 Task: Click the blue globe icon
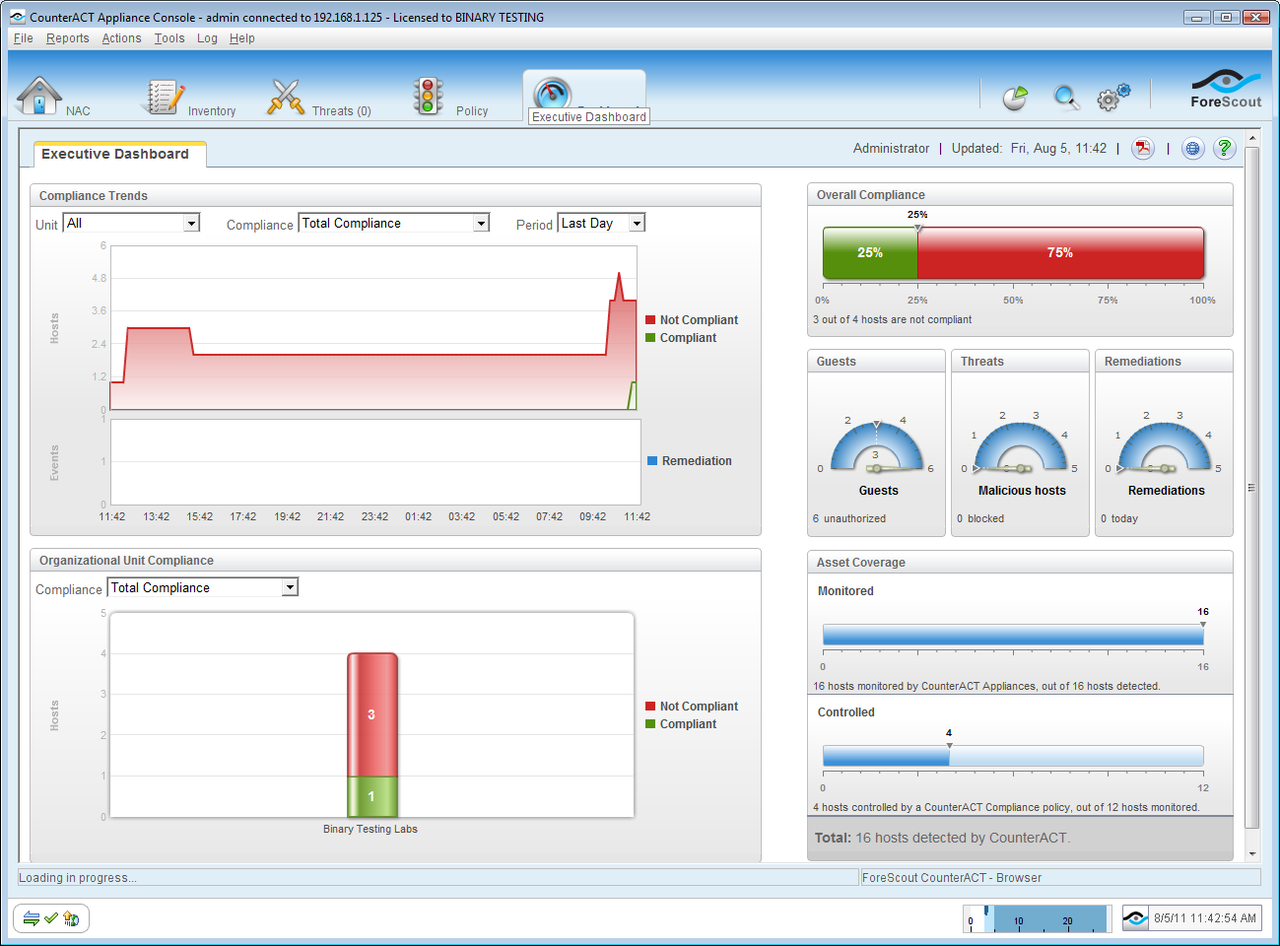[x=1192, y=148]
